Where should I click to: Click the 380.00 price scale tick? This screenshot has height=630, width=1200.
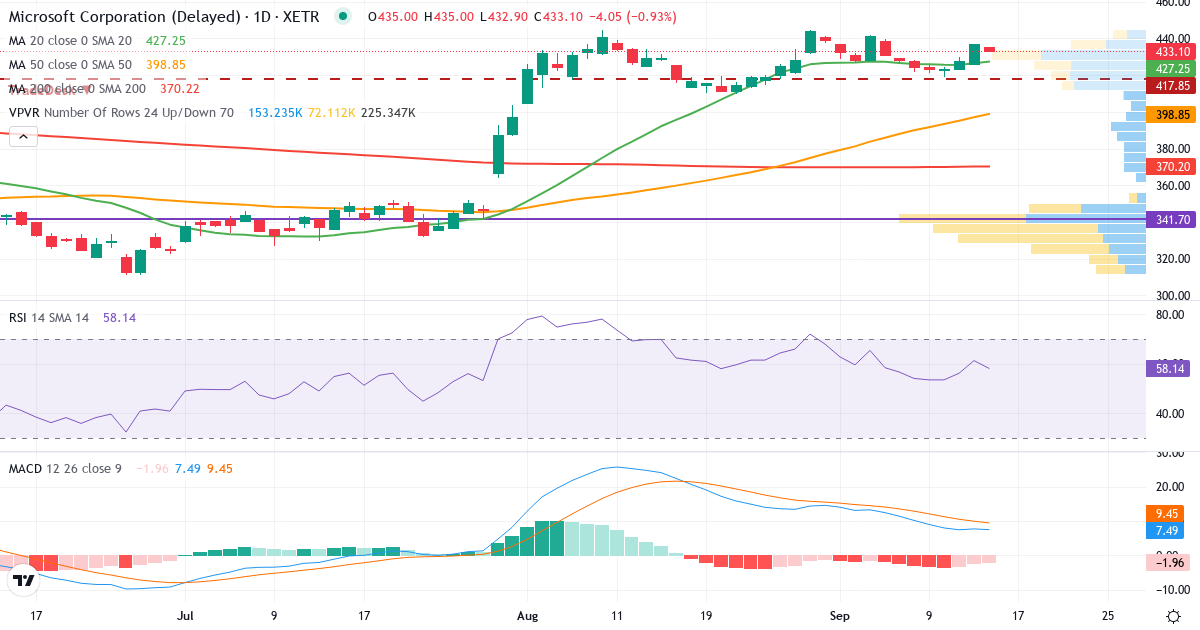pyautogui.click(x=1172, y=149)
